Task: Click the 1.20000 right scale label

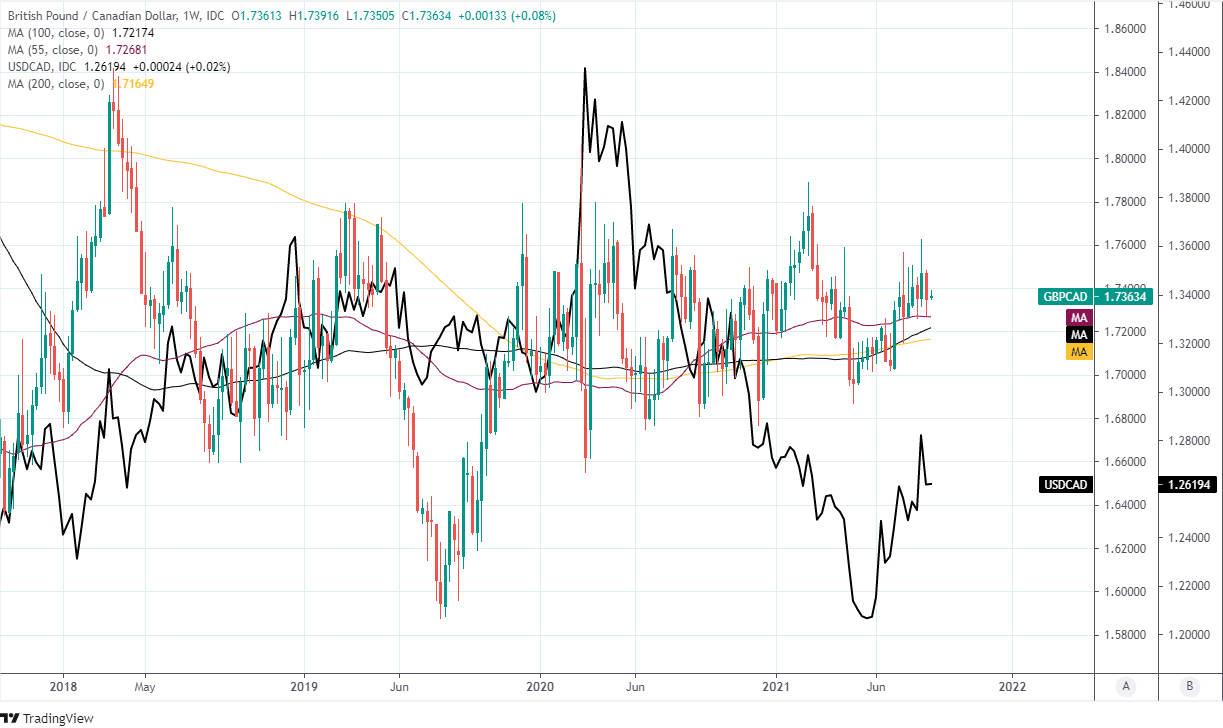Action: pos(1187,635)
